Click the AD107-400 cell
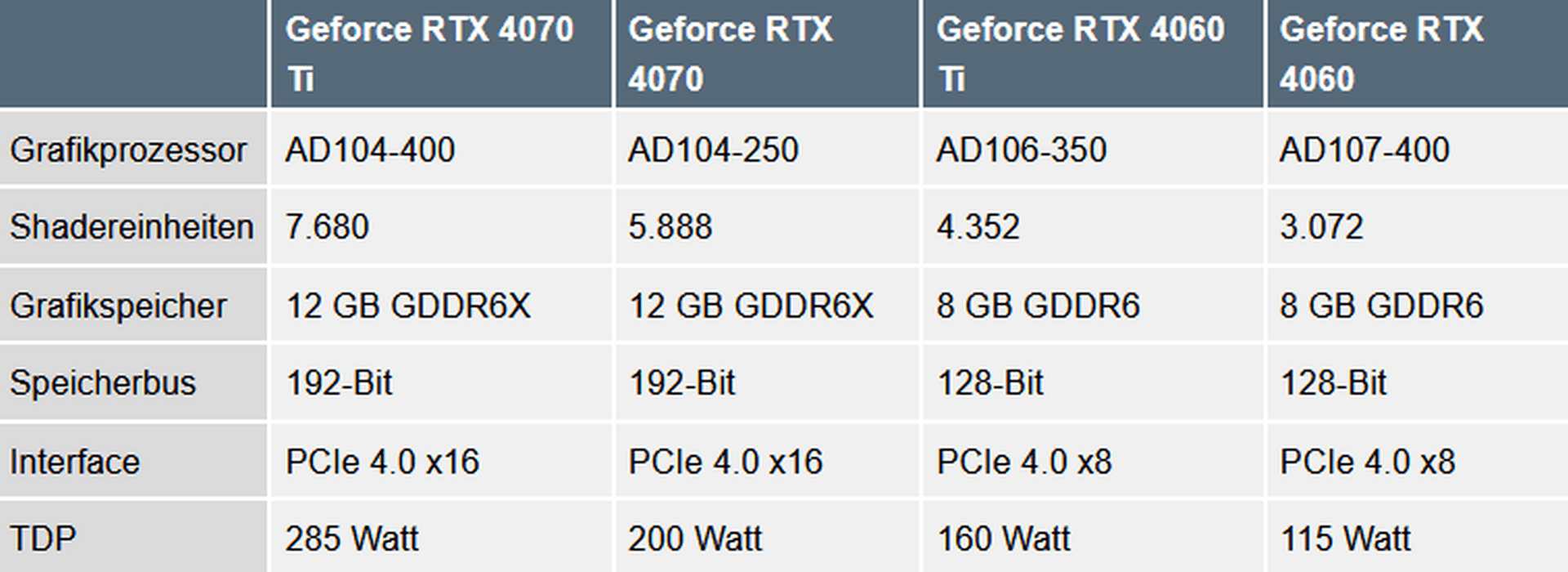Viewport: 1568px width, 572px height. (x=1364, y=150)
